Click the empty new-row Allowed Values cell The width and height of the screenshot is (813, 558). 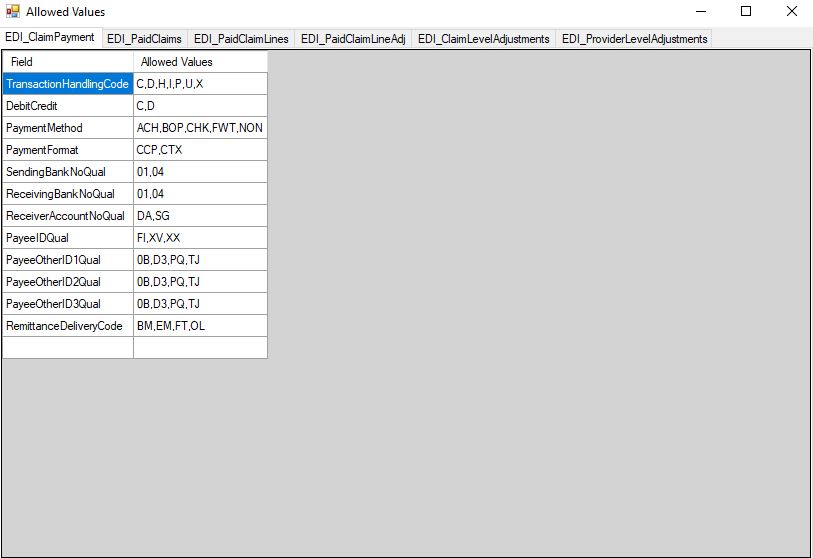(x=201, y=347)
